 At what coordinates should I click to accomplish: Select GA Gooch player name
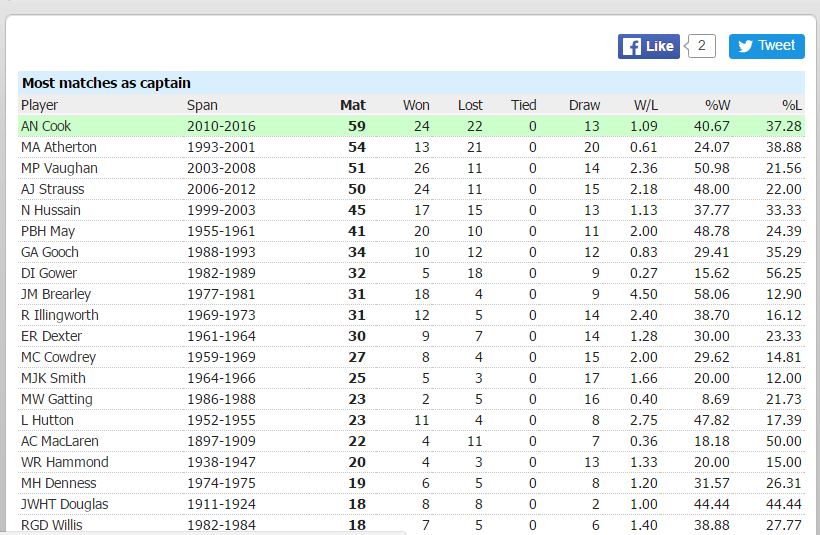click(49, 252)
